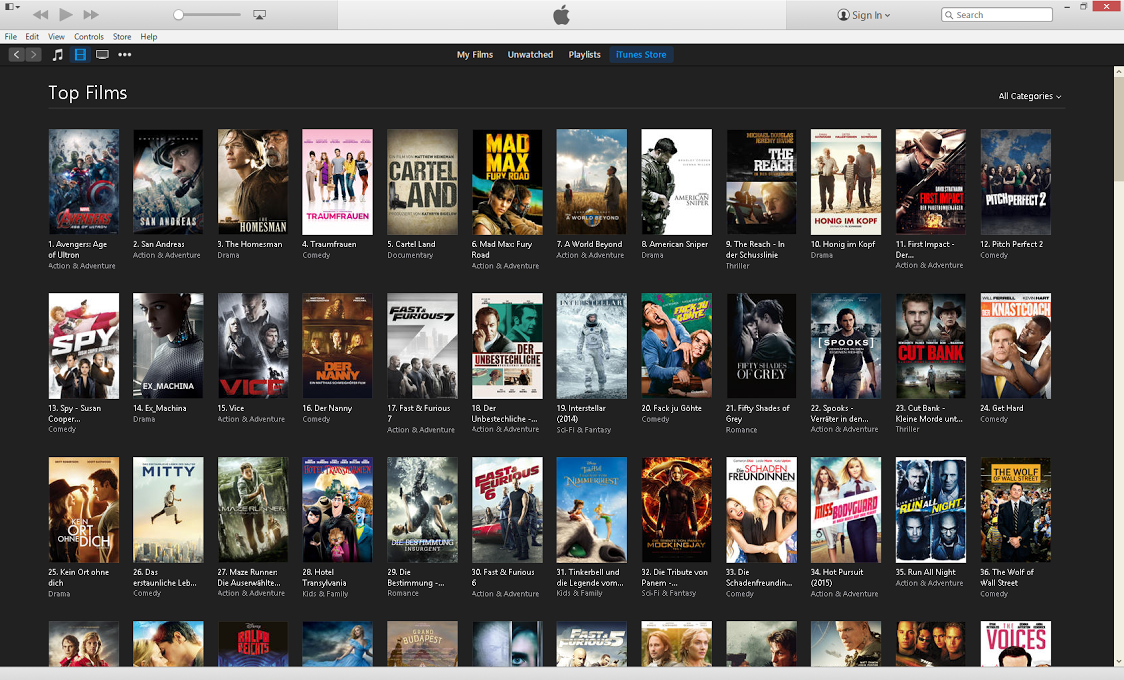Viewport: 1124px width, 680px height.
Task: Open the Cartel Land poster
Action: 422,182
